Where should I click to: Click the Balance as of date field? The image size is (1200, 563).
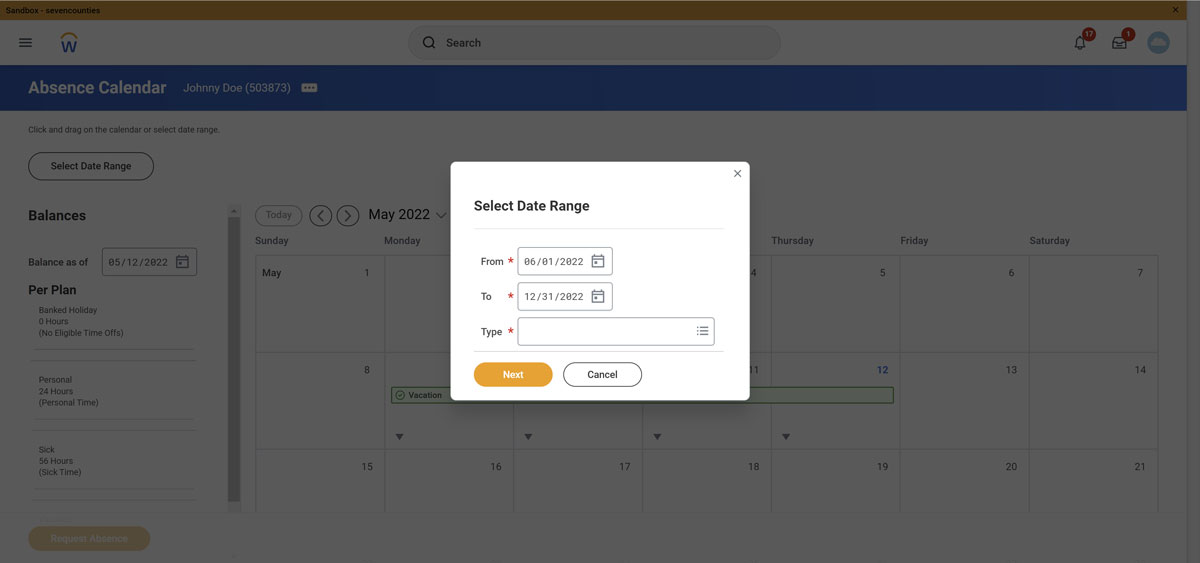click(x=150, y=262)
